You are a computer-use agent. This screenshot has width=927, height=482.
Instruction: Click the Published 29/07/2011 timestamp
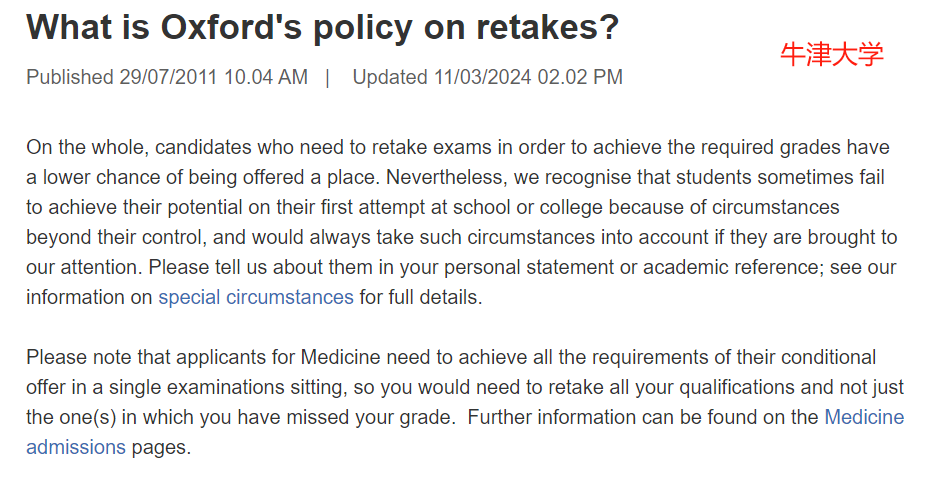167,77
